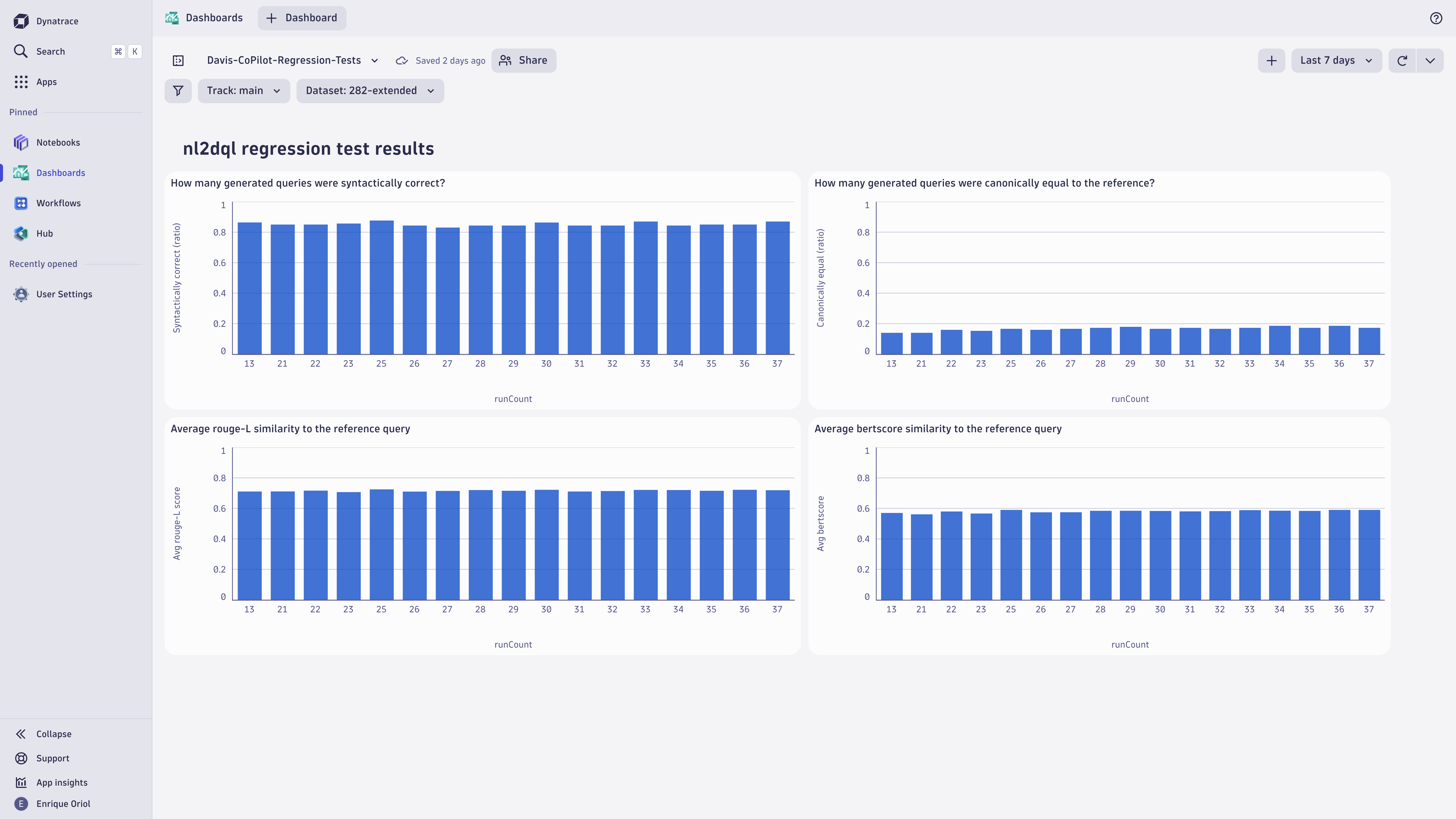Open the Dataset: 282-extended dropdown
1456x819 pixels.
tap(370, 90)
